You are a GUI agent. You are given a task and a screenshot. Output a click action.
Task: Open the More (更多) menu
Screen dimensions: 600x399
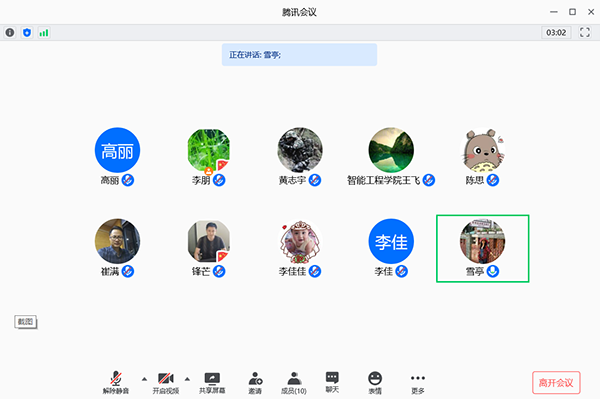(x=417, y=383)
